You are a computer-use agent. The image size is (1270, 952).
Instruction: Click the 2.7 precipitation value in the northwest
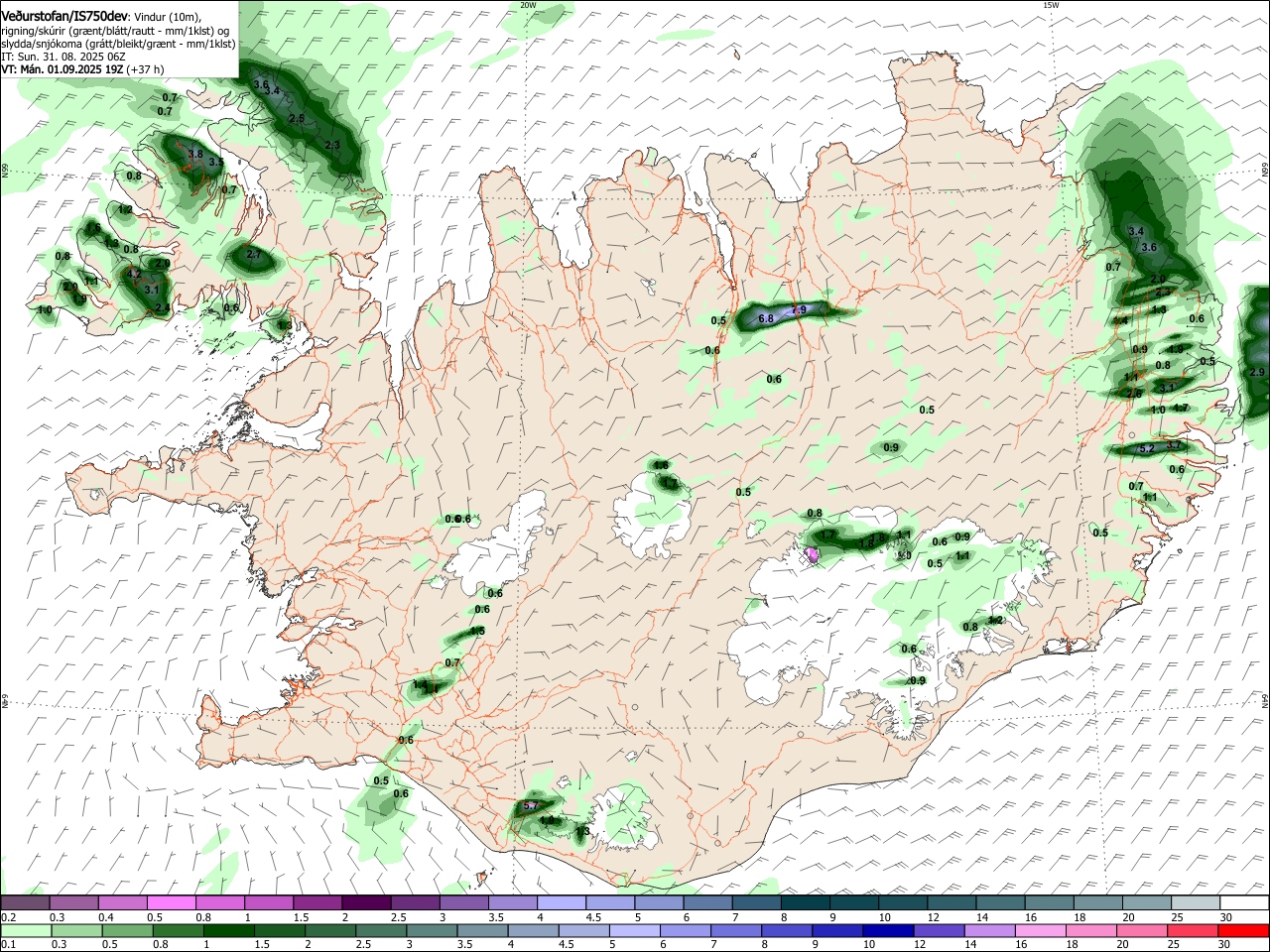point(254,255)
